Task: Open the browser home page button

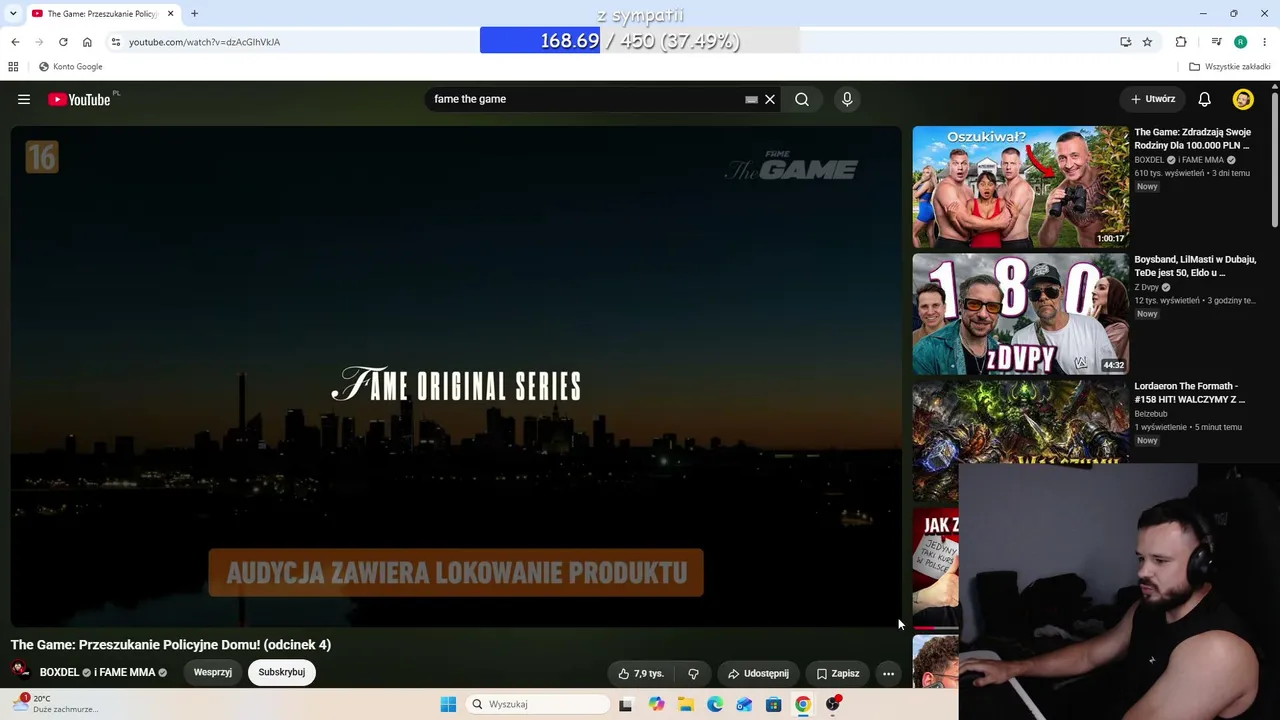Action: tap(87, 42)
